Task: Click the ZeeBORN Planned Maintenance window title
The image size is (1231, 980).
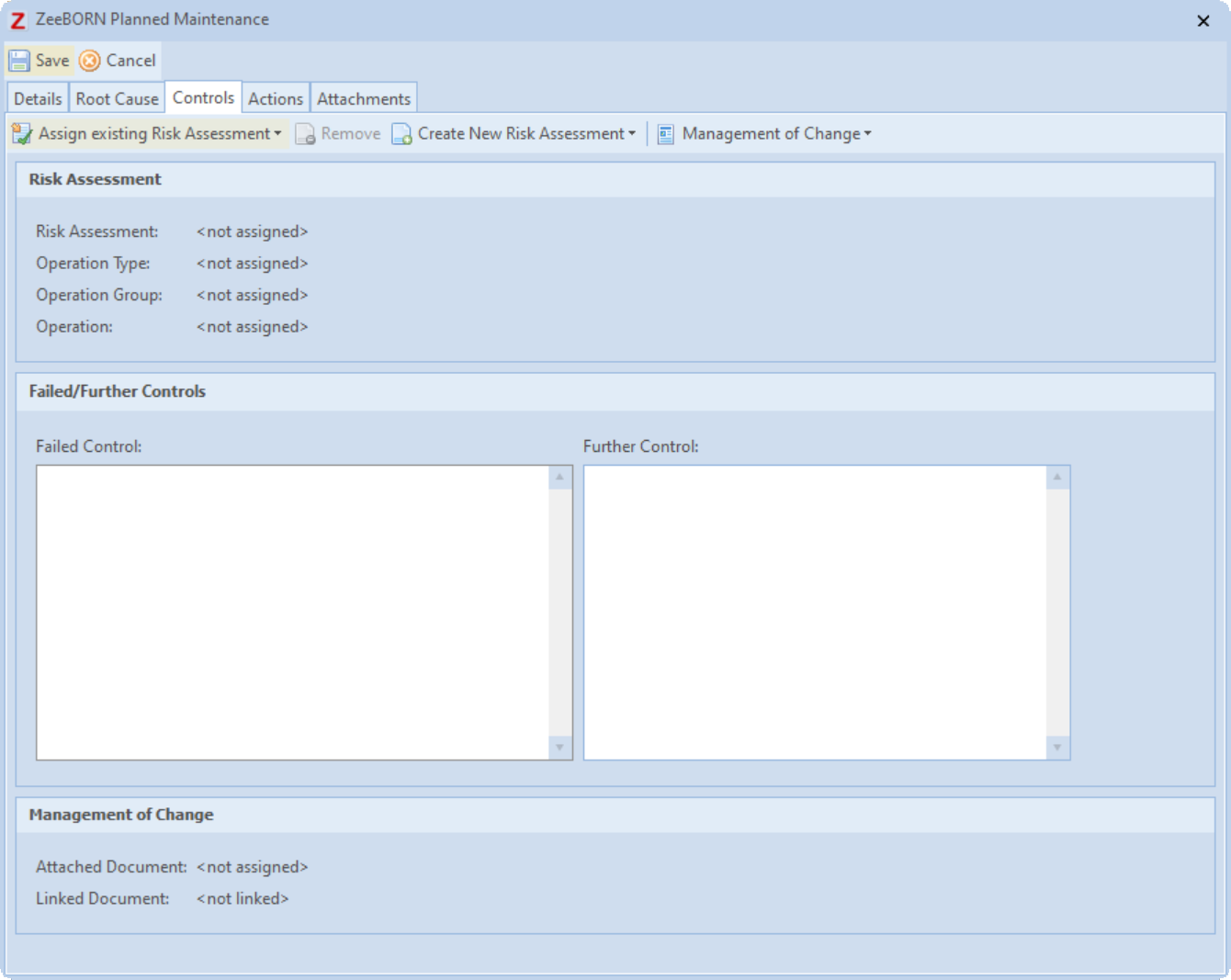Action: pos(152,19)
